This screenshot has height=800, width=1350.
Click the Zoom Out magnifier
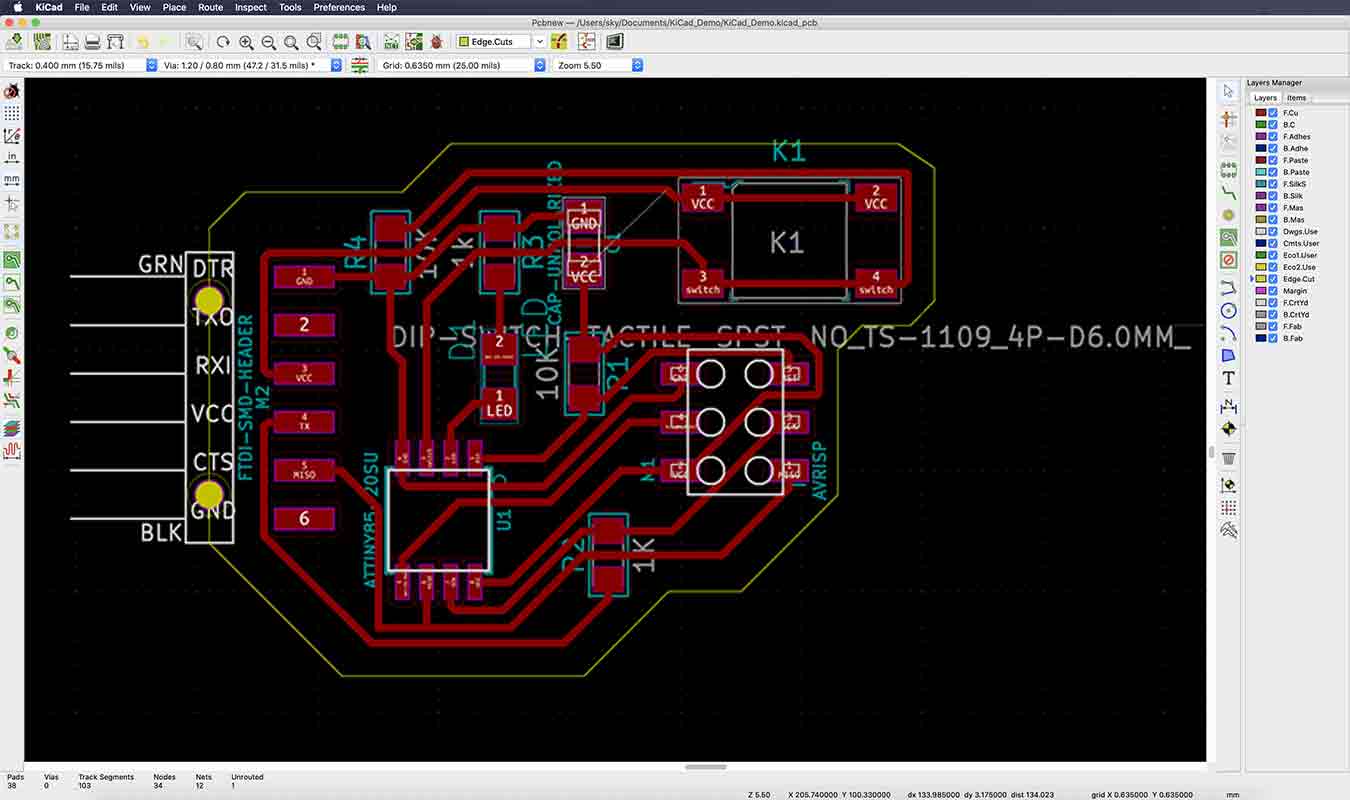tap(269, 42)
